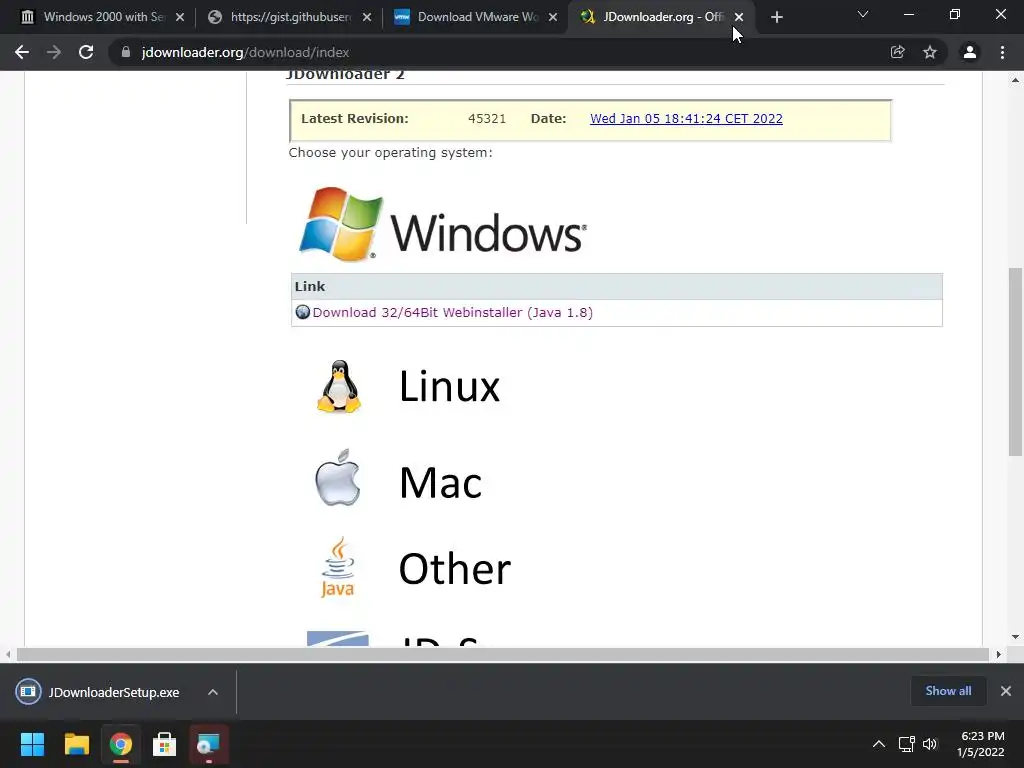Click the globe icon beside Webinstaller link
Screen dimensions: 1024x768
point(302,312)
